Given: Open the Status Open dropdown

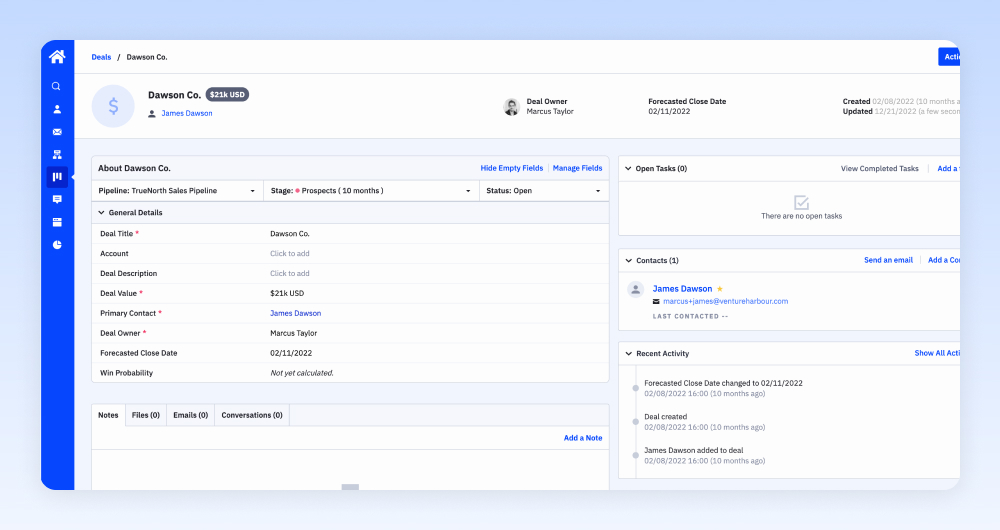Looking at the screenshot, I should [x=544, y=191].
